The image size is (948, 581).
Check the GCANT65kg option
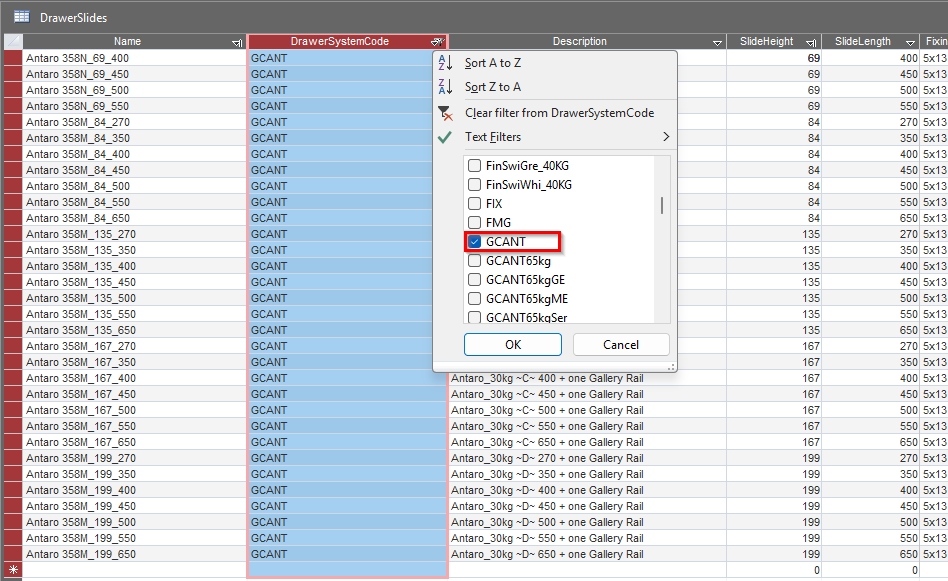475,261
